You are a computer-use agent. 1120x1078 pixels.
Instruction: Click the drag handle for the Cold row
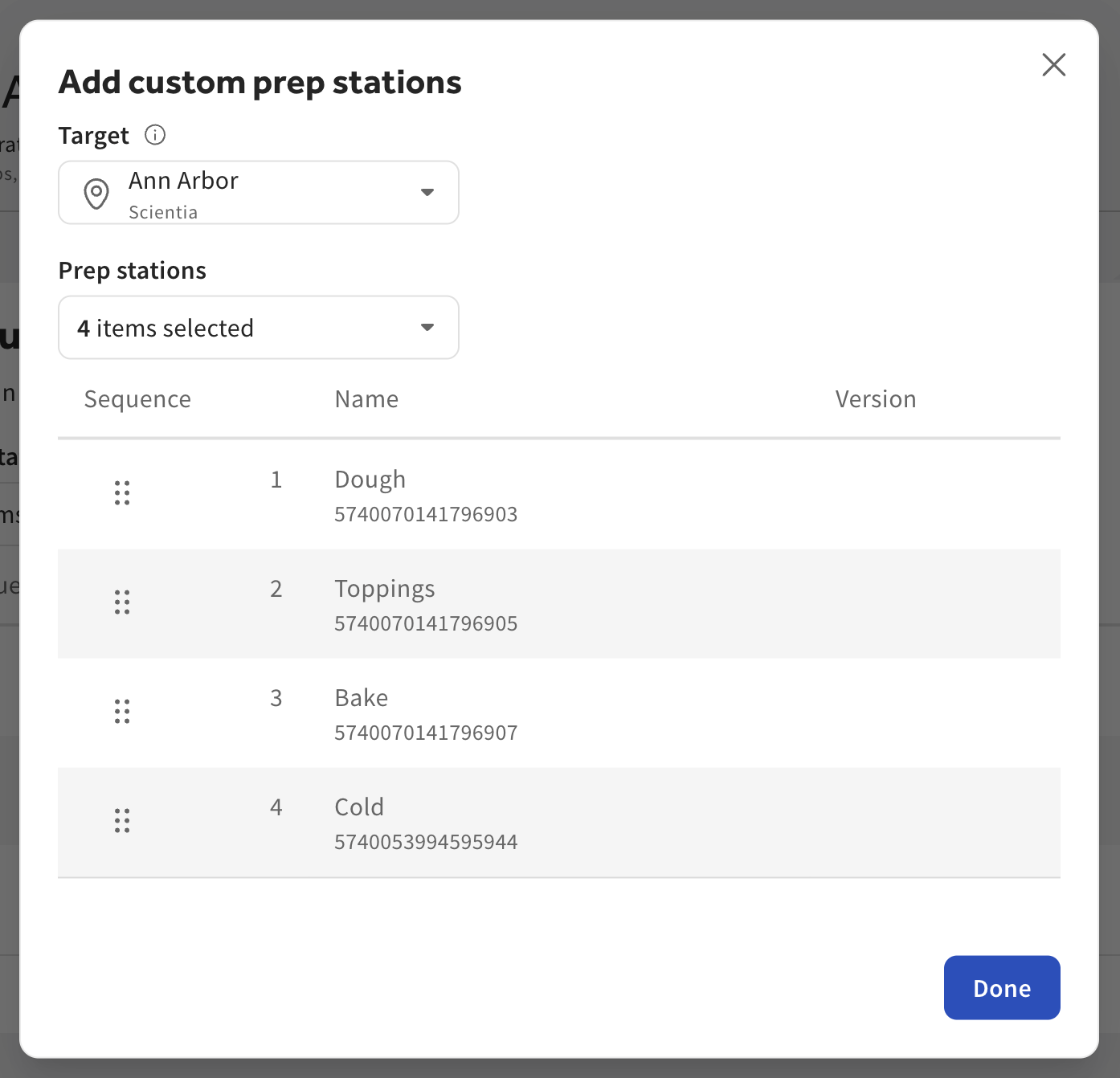(122, 820)
